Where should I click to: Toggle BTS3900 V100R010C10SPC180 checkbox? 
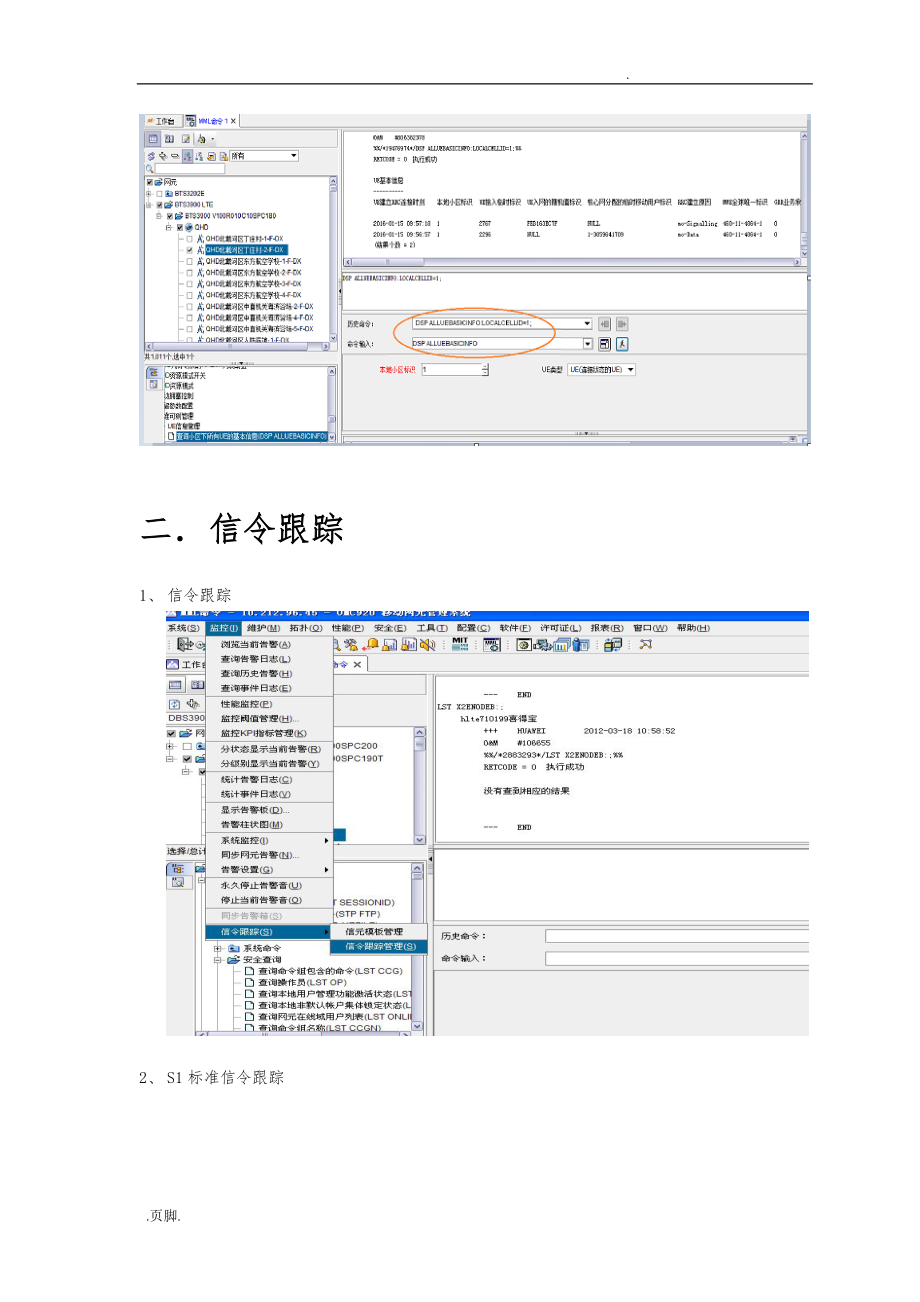point(170,216)
